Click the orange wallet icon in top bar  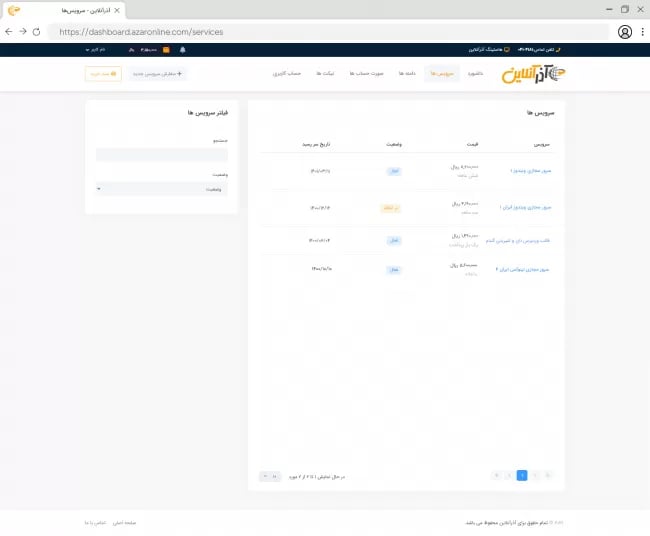click(166, 50)
